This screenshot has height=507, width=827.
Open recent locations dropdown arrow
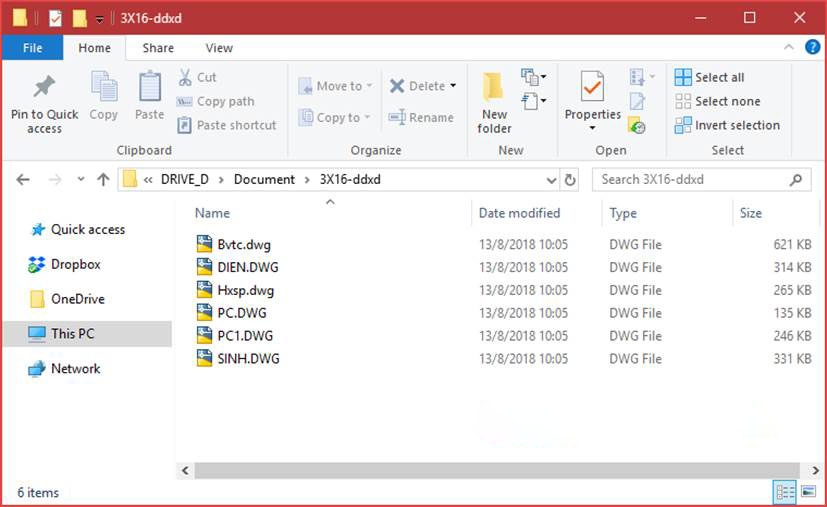(x=81, y=179)
